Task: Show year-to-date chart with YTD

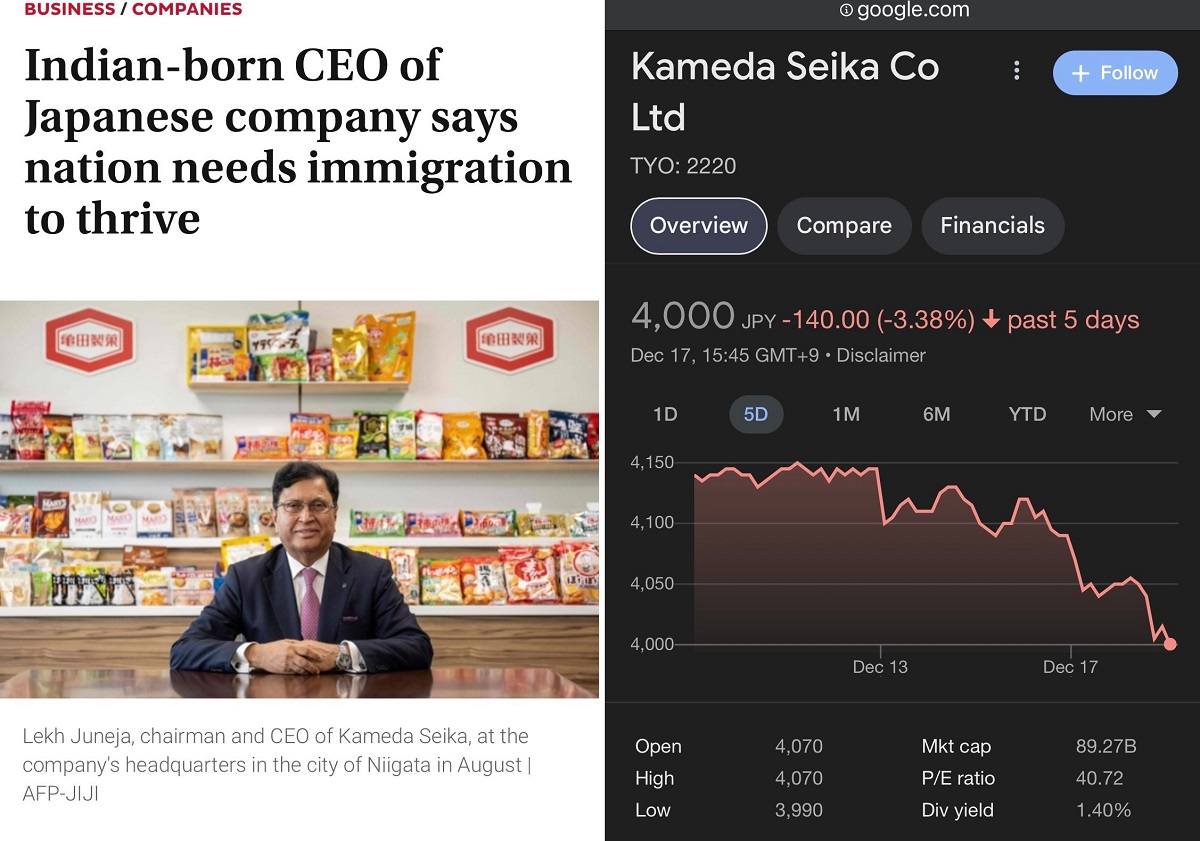Action: (x=1027, y=414)
